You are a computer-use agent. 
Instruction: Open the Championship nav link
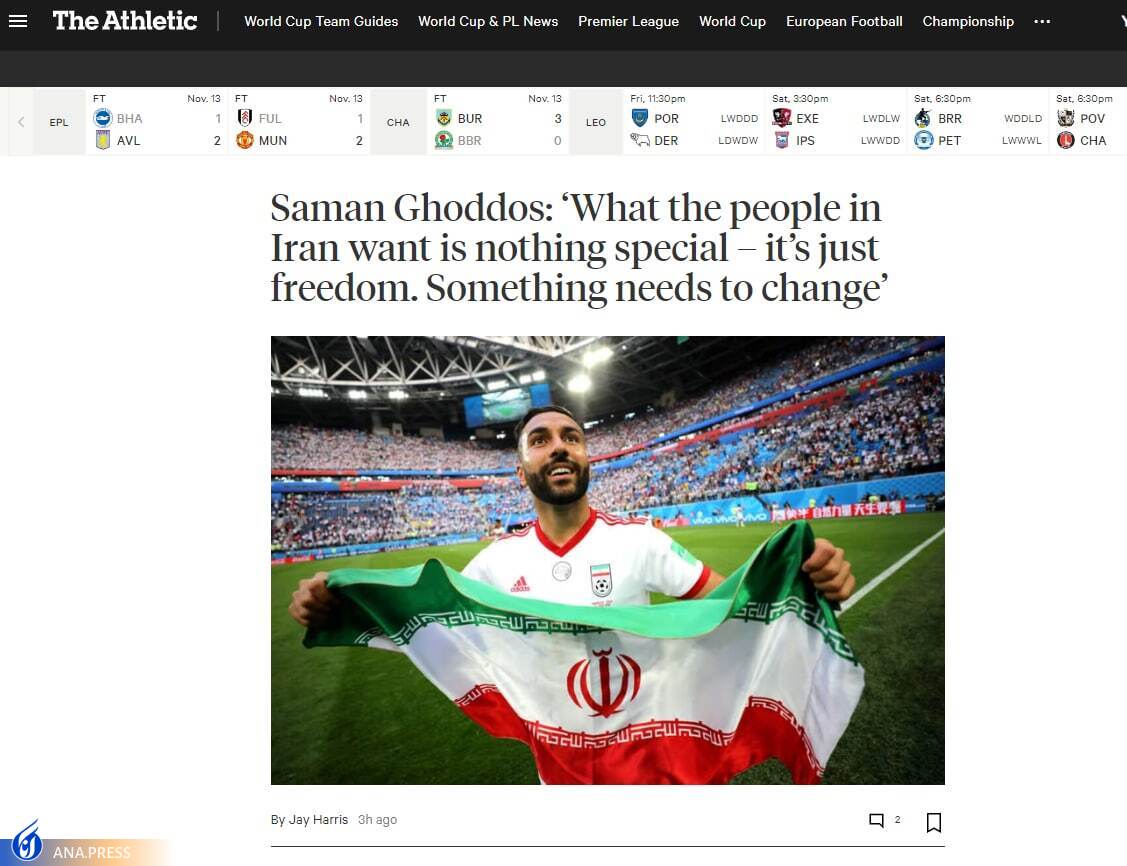[x=968, y=22]
